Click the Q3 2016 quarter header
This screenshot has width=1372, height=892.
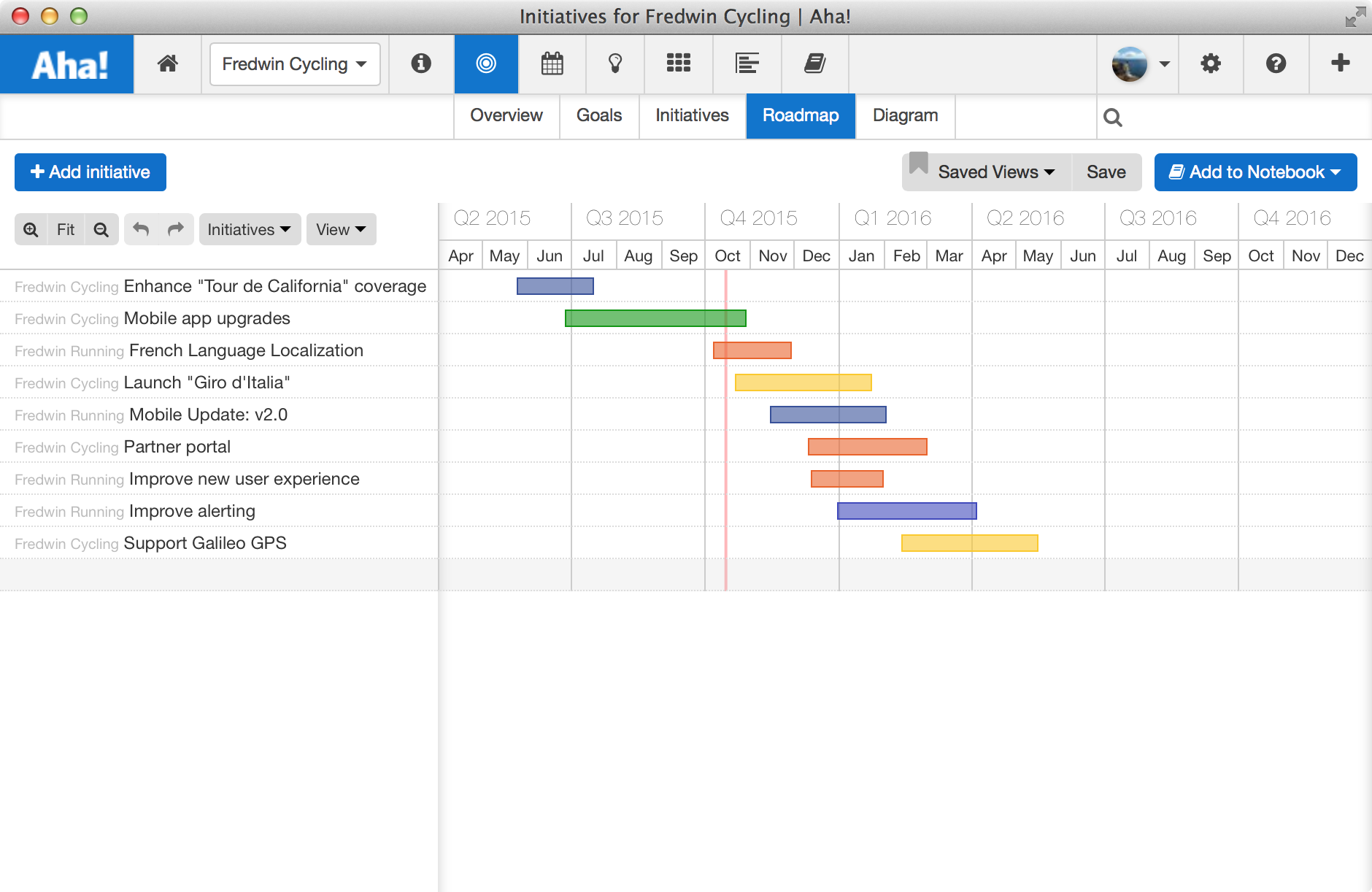(1158, 218)
